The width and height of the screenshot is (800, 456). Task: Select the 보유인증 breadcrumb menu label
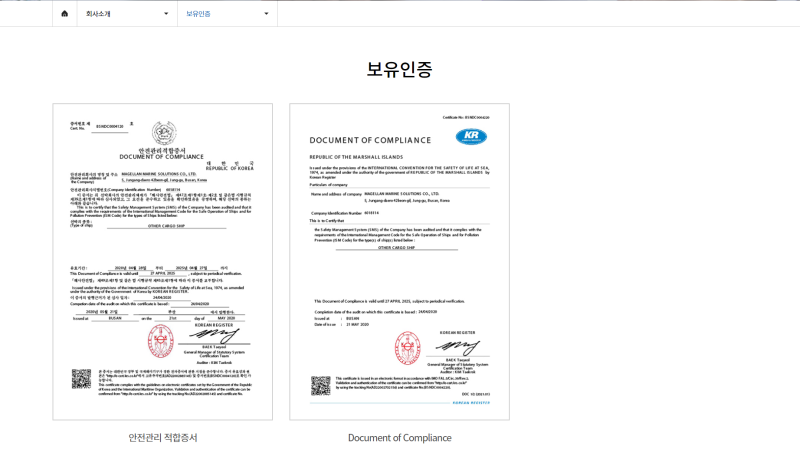coord(199,14)
